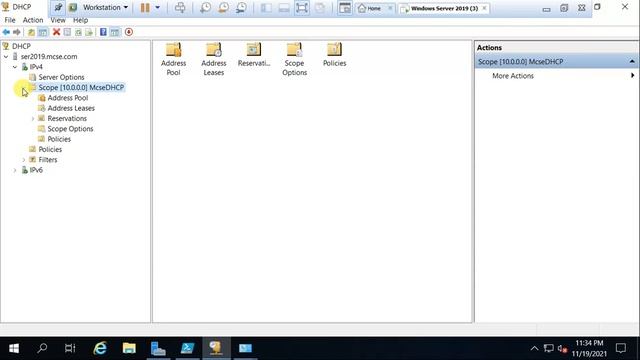Open Properties from the MMC toolbar
640x360 pixels.
[67, 32]
